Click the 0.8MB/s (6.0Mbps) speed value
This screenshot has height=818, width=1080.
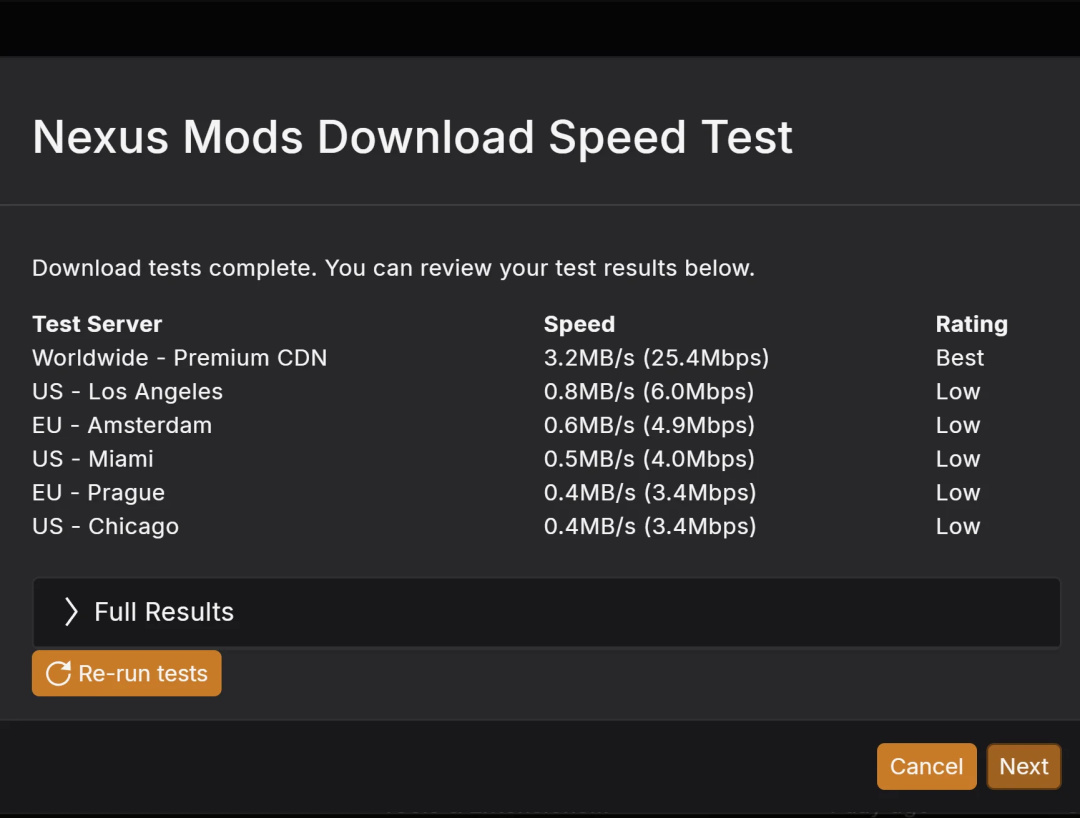click(x=649, y=392)
